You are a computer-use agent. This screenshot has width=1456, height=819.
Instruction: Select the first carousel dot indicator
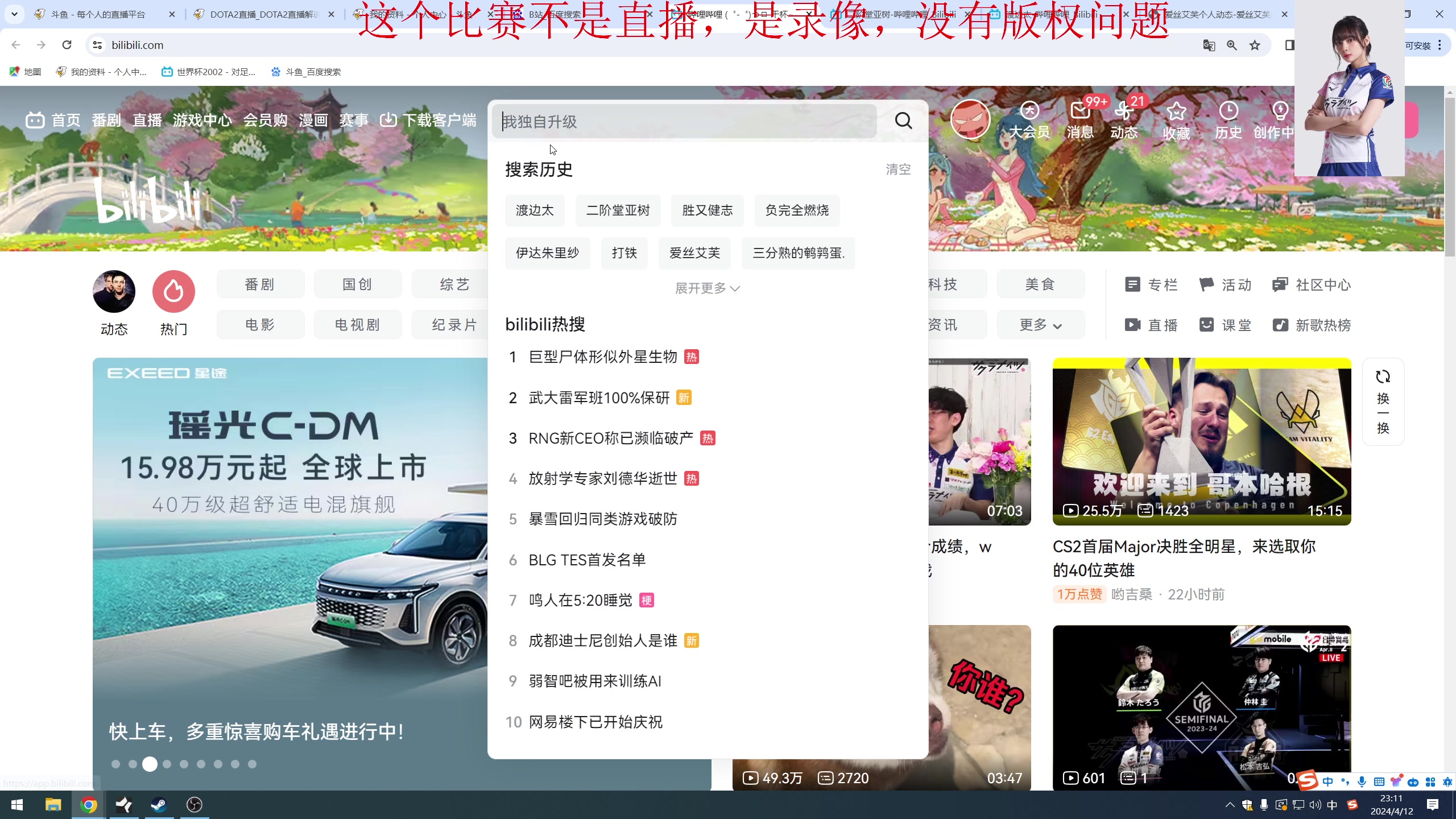point(115,764)
